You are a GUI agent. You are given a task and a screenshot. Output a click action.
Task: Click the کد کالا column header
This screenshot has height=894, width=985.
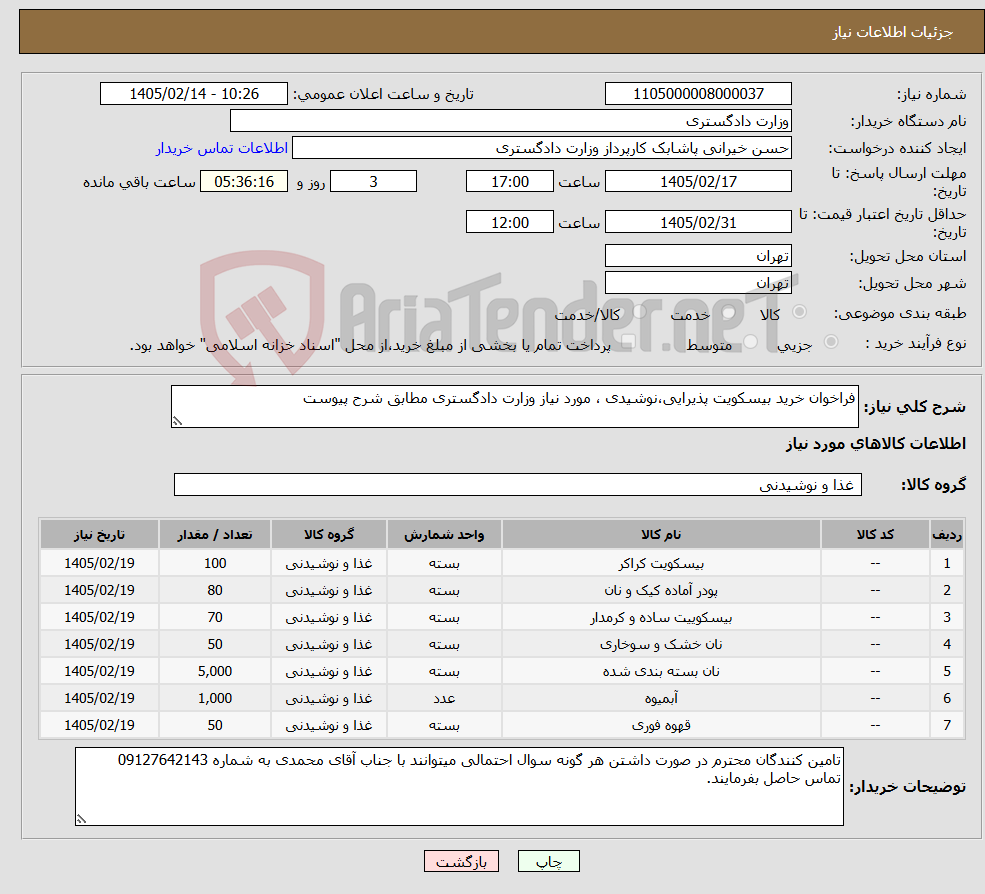click(875, 535)
